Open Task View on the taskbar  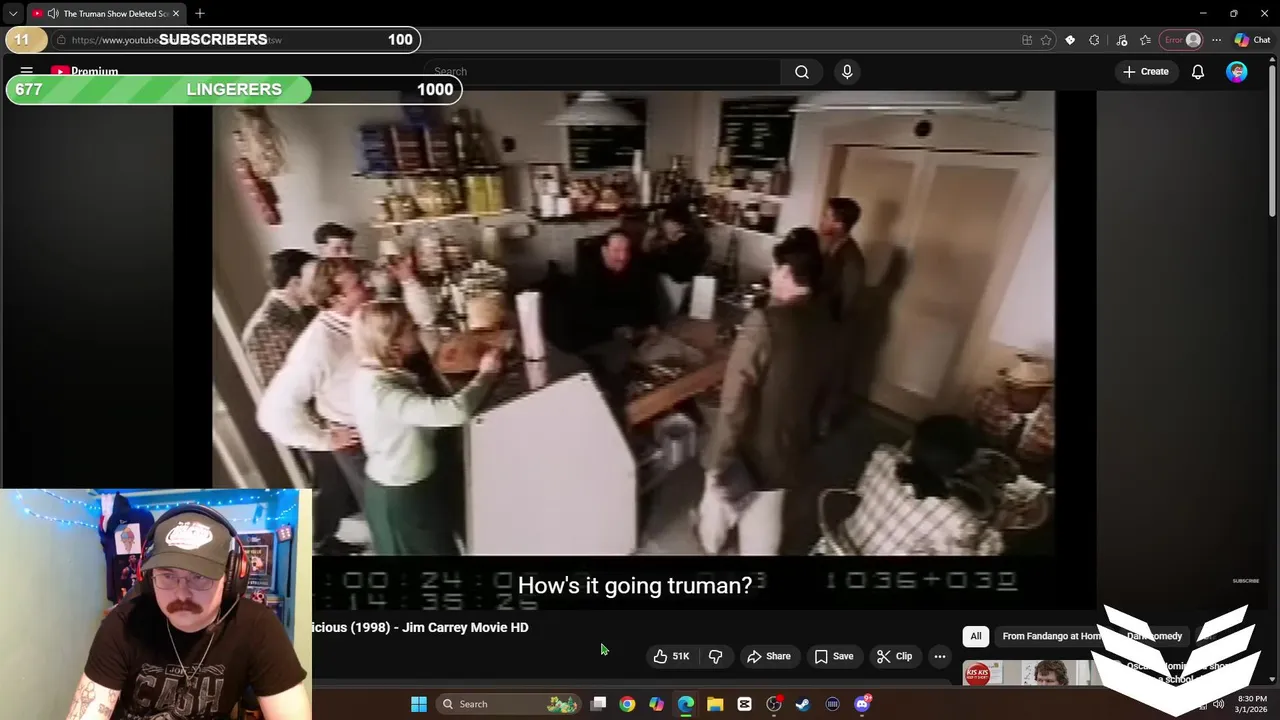pyautogui.click(x=598, y=704)
